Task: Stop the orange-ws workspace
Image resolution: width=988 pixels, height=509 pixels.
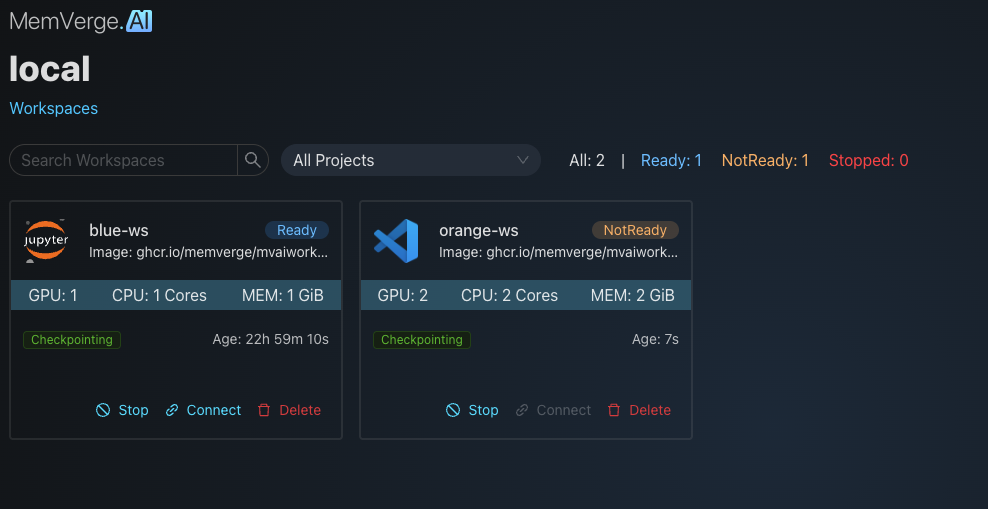Action: click(472, 410)
